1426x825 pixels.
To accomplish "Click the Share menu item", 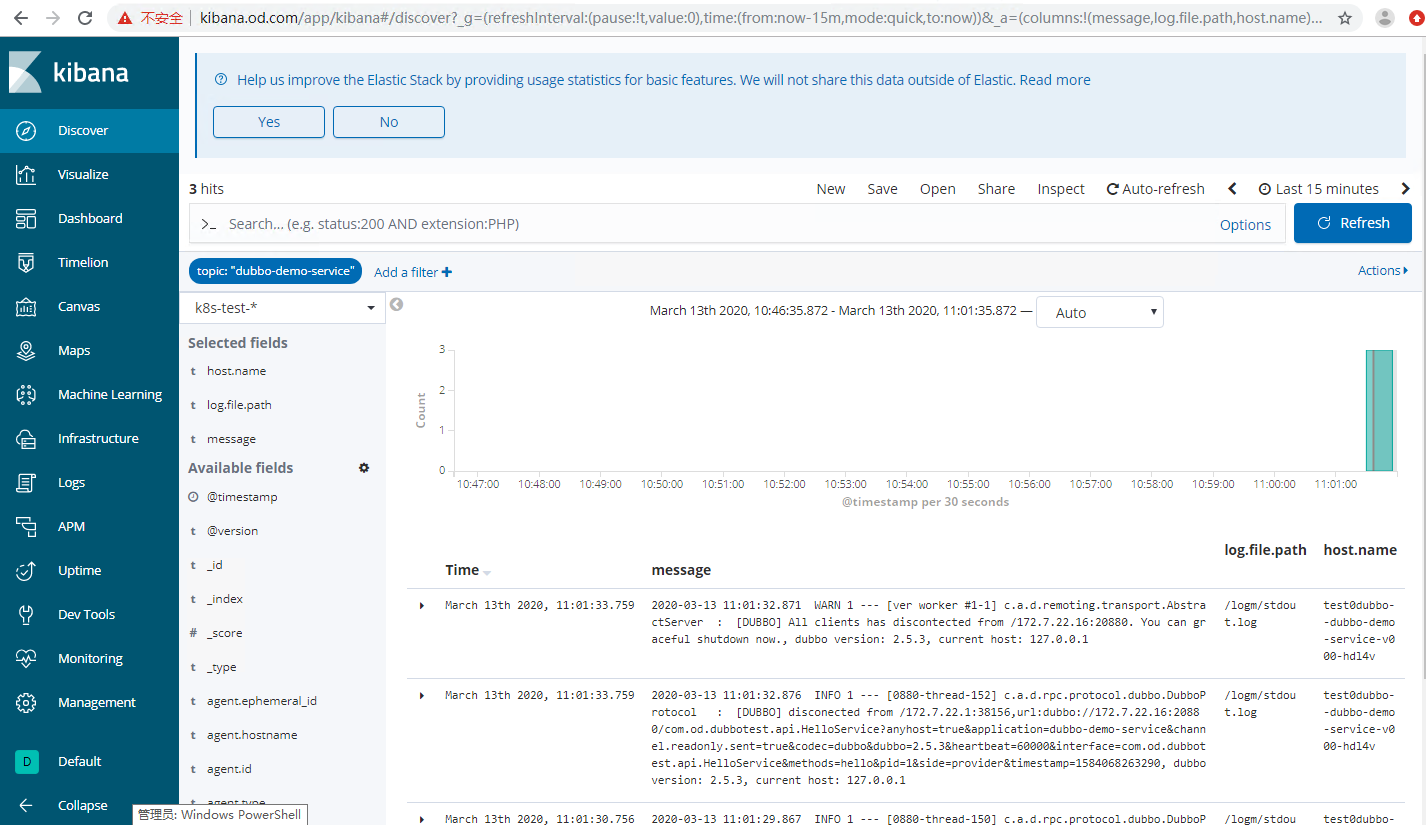I will 995,189.
